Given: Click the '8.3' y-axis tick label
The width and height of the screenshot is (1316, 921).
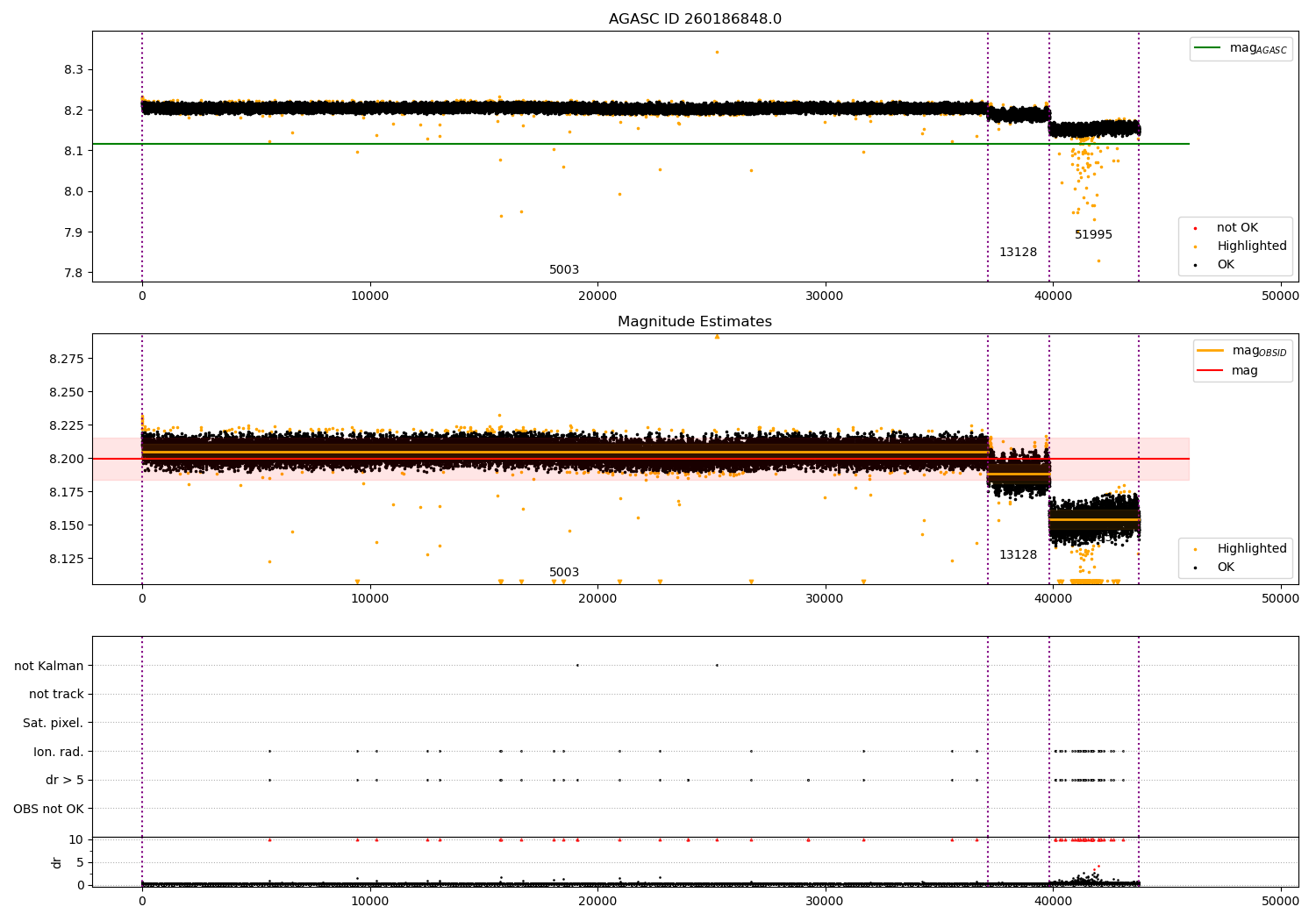Looking at the screenshot, I should tap(75, 70).
